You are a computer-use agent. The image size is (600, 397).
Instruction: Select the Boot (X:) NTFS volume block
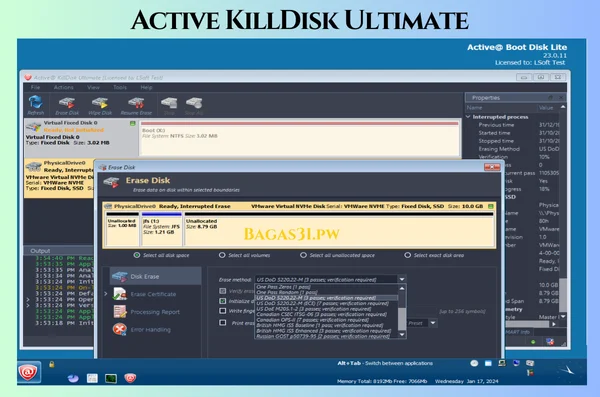point(300,138)
